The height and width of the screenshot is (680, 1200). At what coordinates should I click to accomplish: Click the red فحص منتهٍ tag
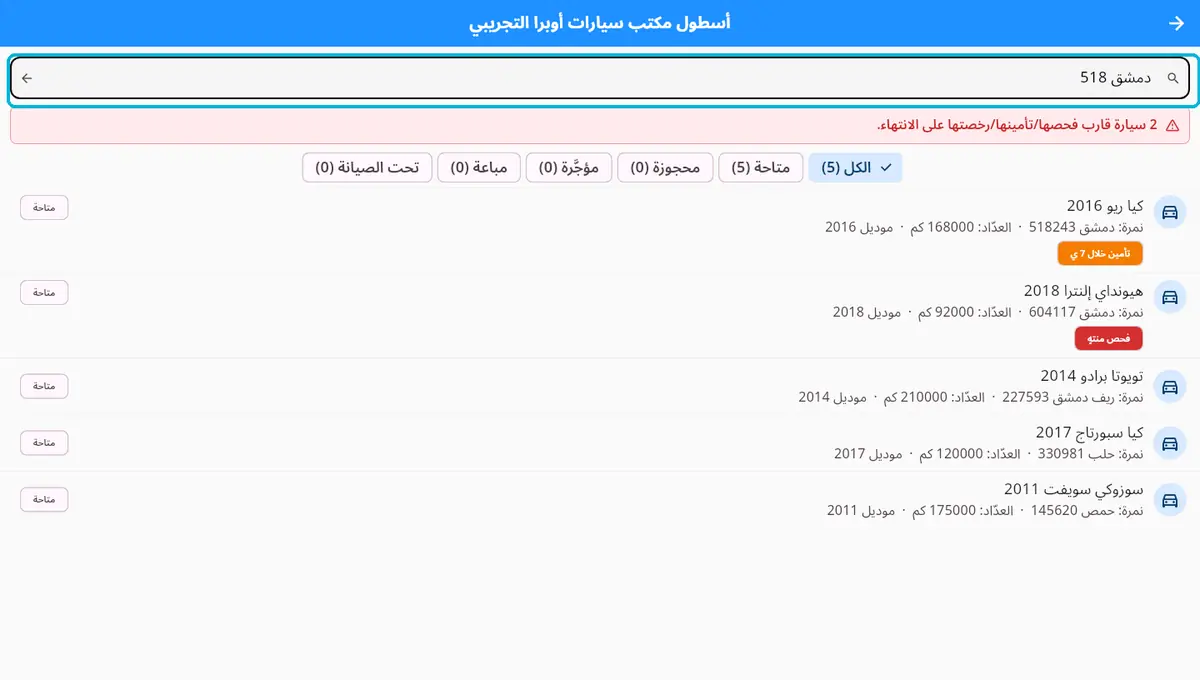1108,338
